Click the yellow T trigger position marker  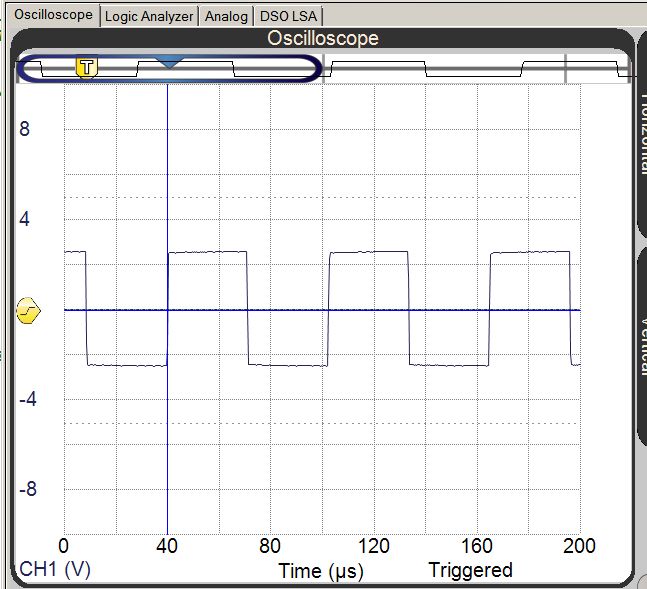pos(88,67)
